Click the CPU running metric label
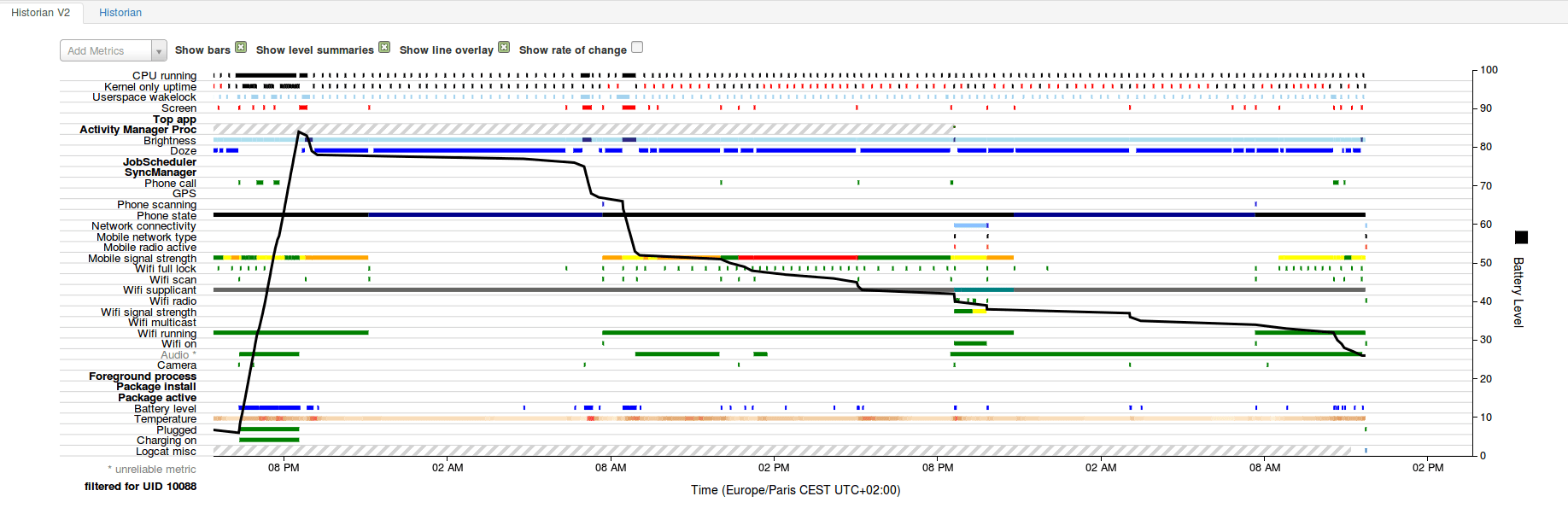1568x508 pixels. click(x=164, y=76)
